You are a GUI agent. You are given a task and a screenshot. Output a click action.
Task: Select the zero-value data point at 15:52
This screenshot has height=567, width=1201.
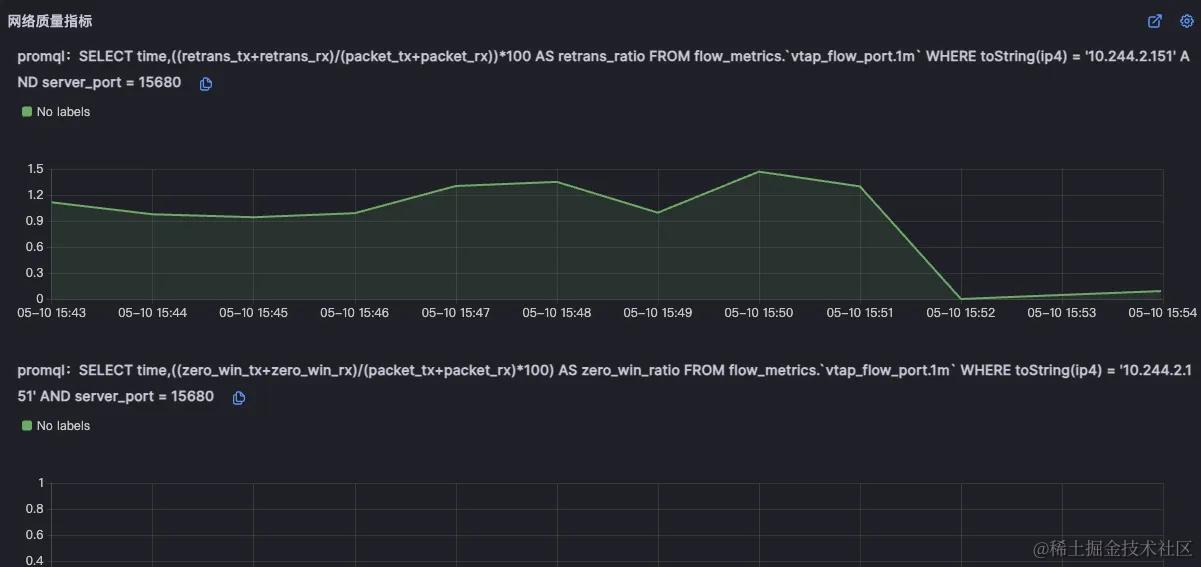(x=961, y=299)
